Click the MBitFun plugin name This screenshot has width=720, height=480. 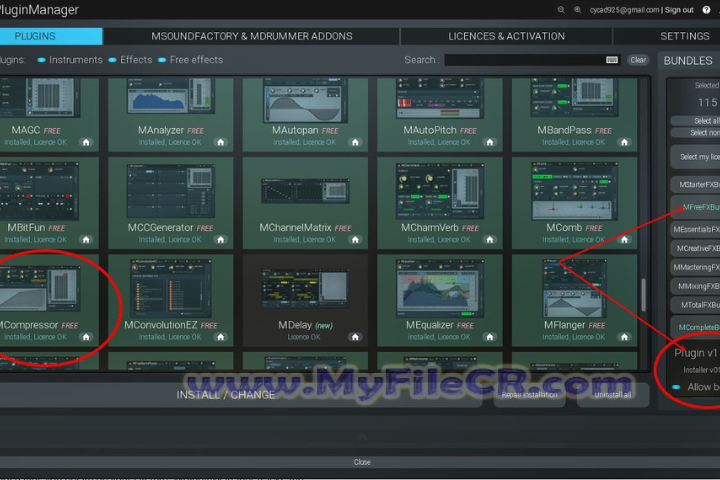(26, 228)
